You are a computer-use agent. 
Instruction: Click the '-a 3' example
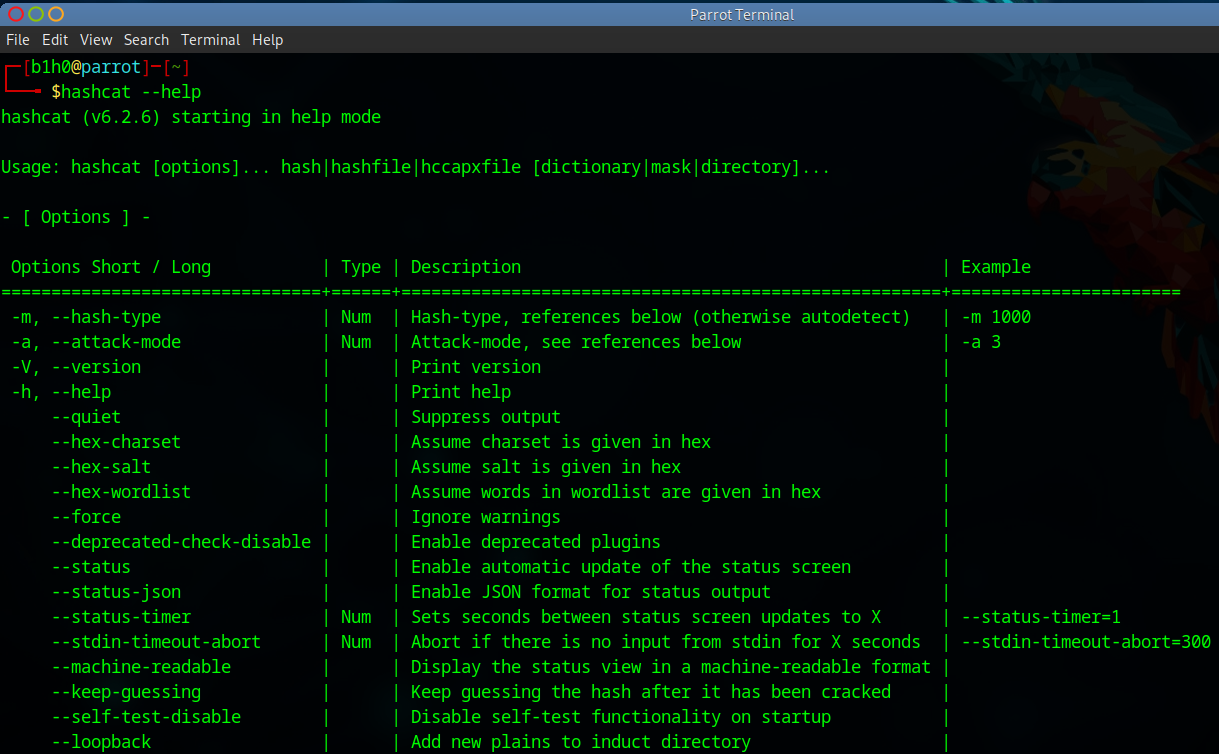click(x=981, y=342)
